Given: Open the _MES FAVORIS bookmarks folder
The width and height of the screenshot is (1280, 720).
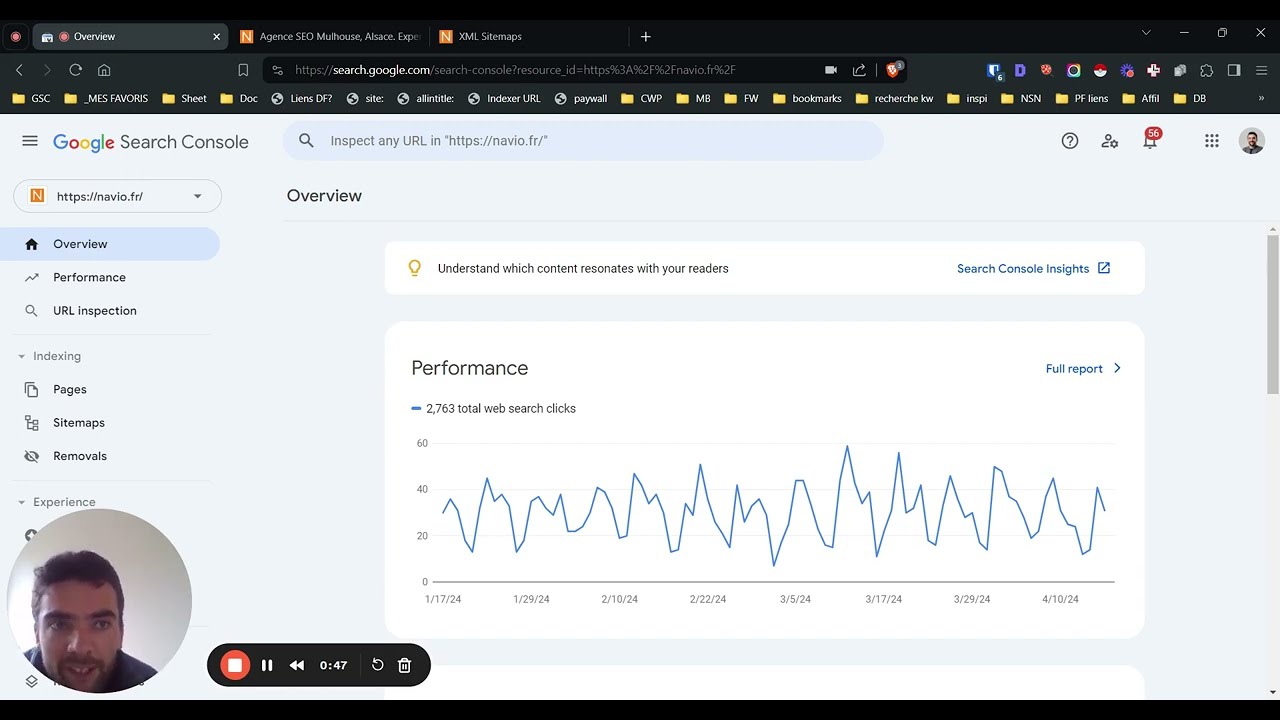Looking at the screenshot, I should (106, 99).
